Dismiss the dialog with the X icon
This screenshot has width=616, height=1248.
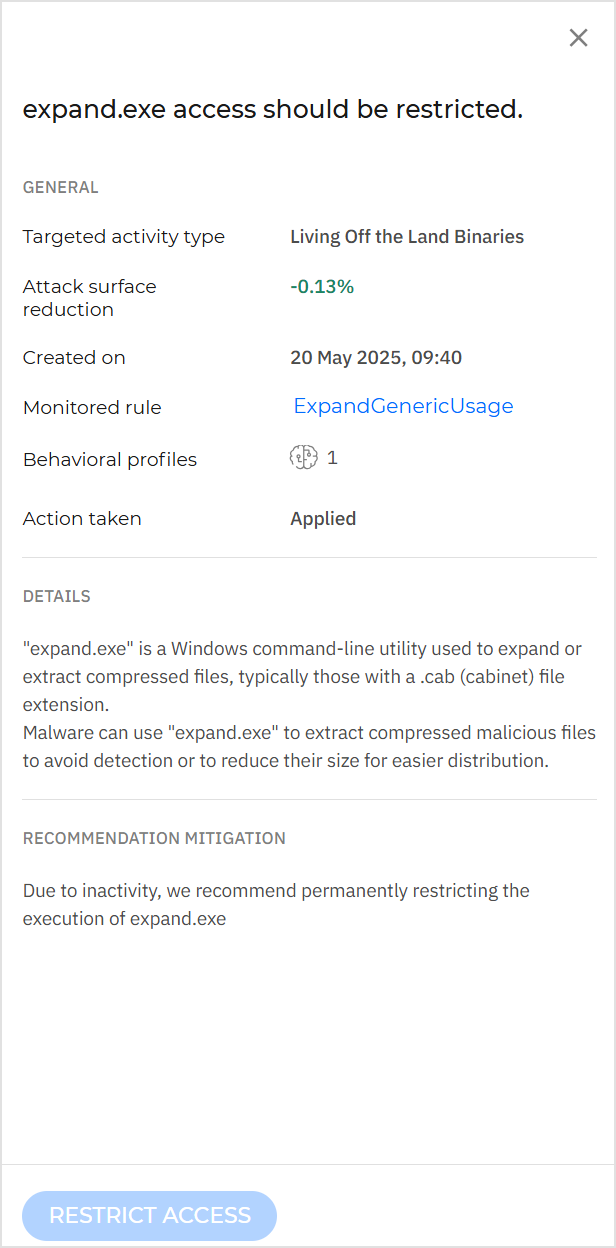pyautogui.click(x=578, y=37)
